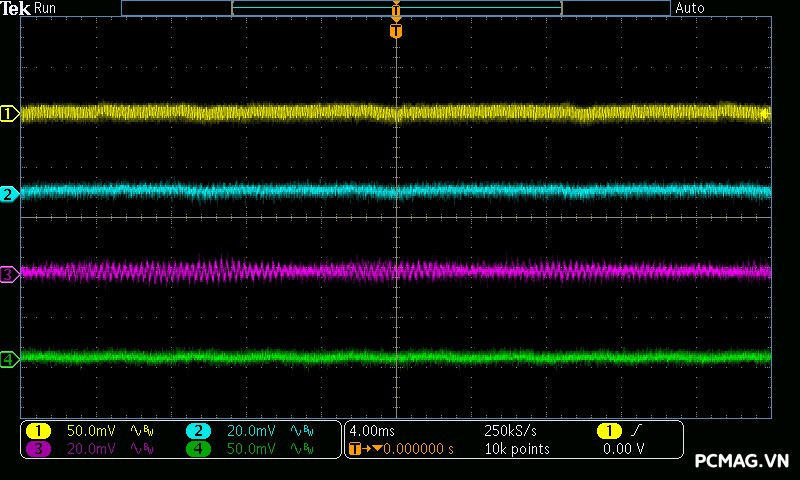Click the Tek logo in the corner
The image size is (800, 480).
pyautogui.click(x=16, y=8)
